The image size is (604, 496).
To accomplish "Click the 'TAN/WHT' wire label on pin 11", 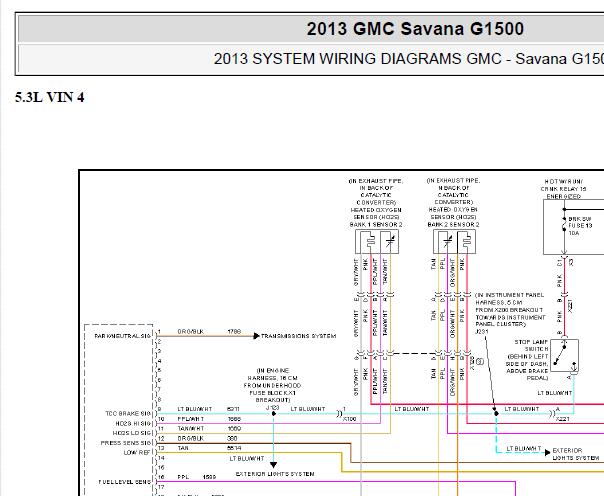I will [191, 429].
